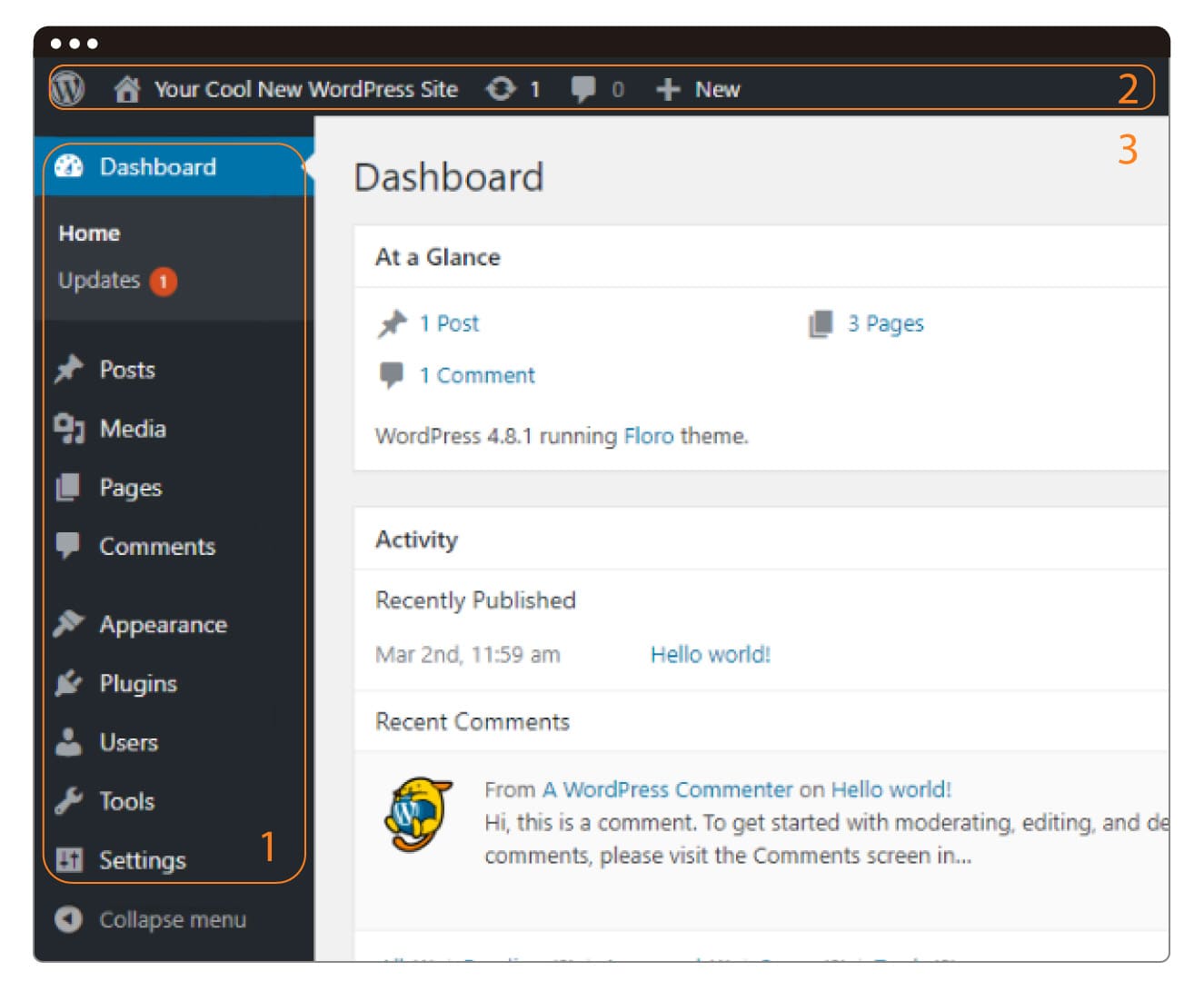
Task: Click the WordPress 4.8.1 running text
Action: click(x=496, y=436)
